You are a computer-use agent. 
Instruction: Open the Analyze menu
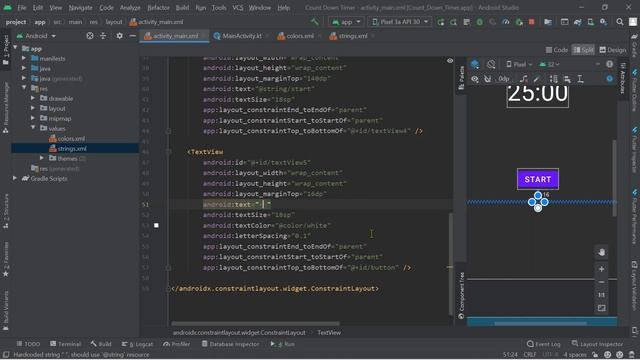pos(130,7)
